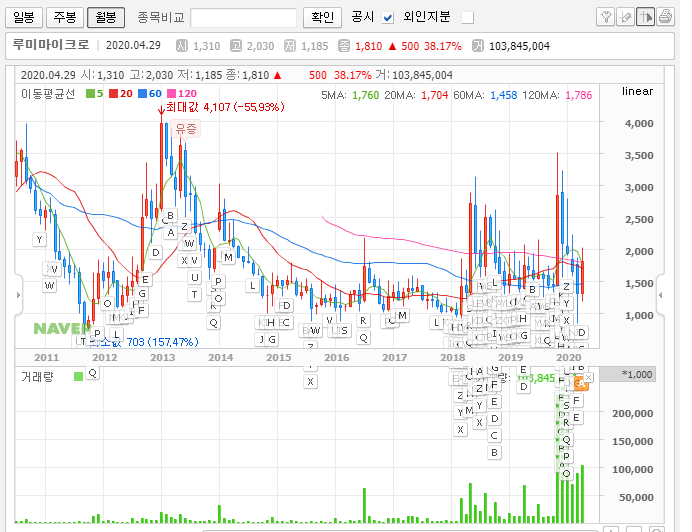Viewport: 692px width, 532px height.
Task: Expand the right side panel arrow
Action: [x=660, y=295]
